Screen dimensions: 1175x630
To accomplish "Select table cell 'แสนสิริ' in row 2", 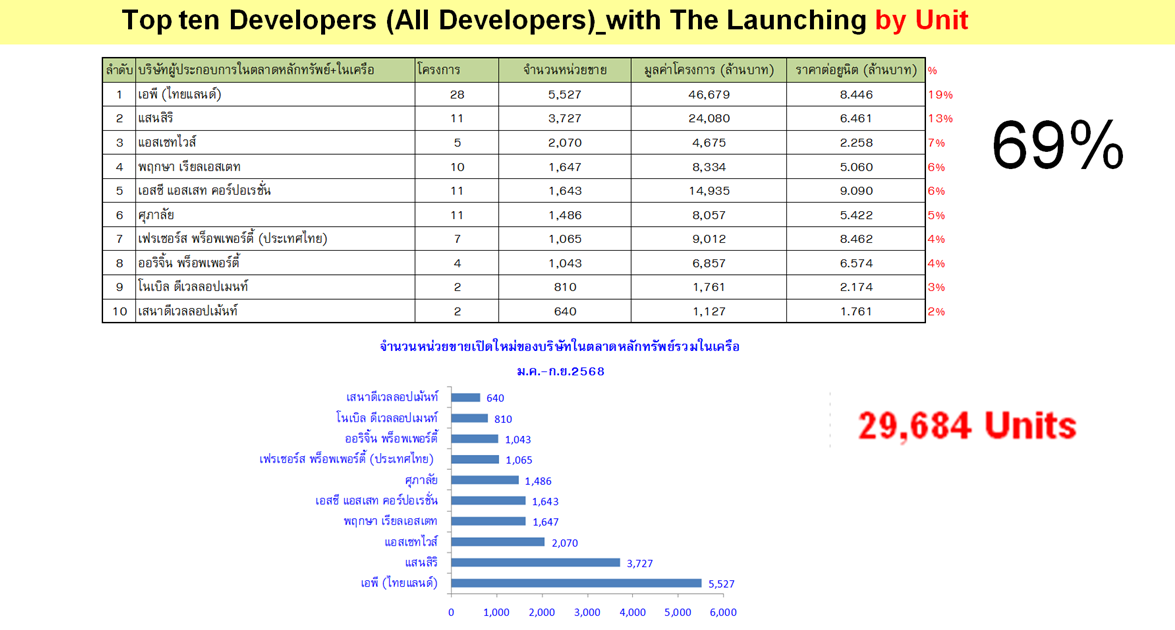I will tap(274, 118).
